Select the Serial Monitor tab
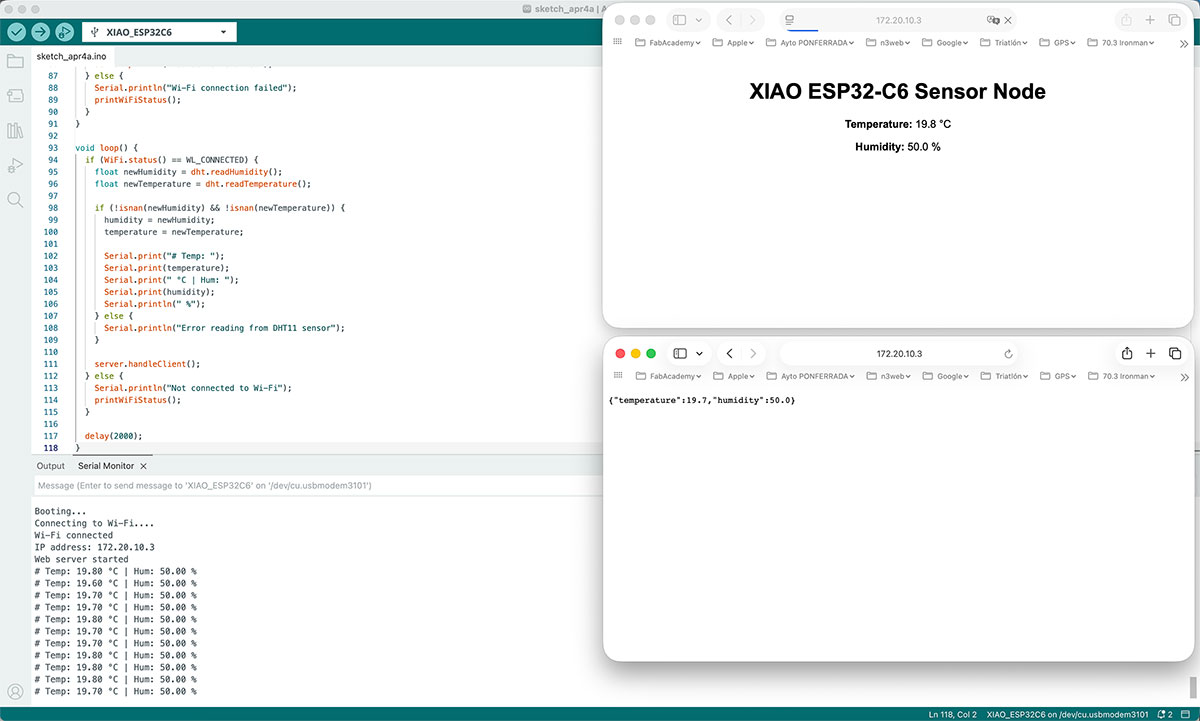 click(x=105, y=466)
